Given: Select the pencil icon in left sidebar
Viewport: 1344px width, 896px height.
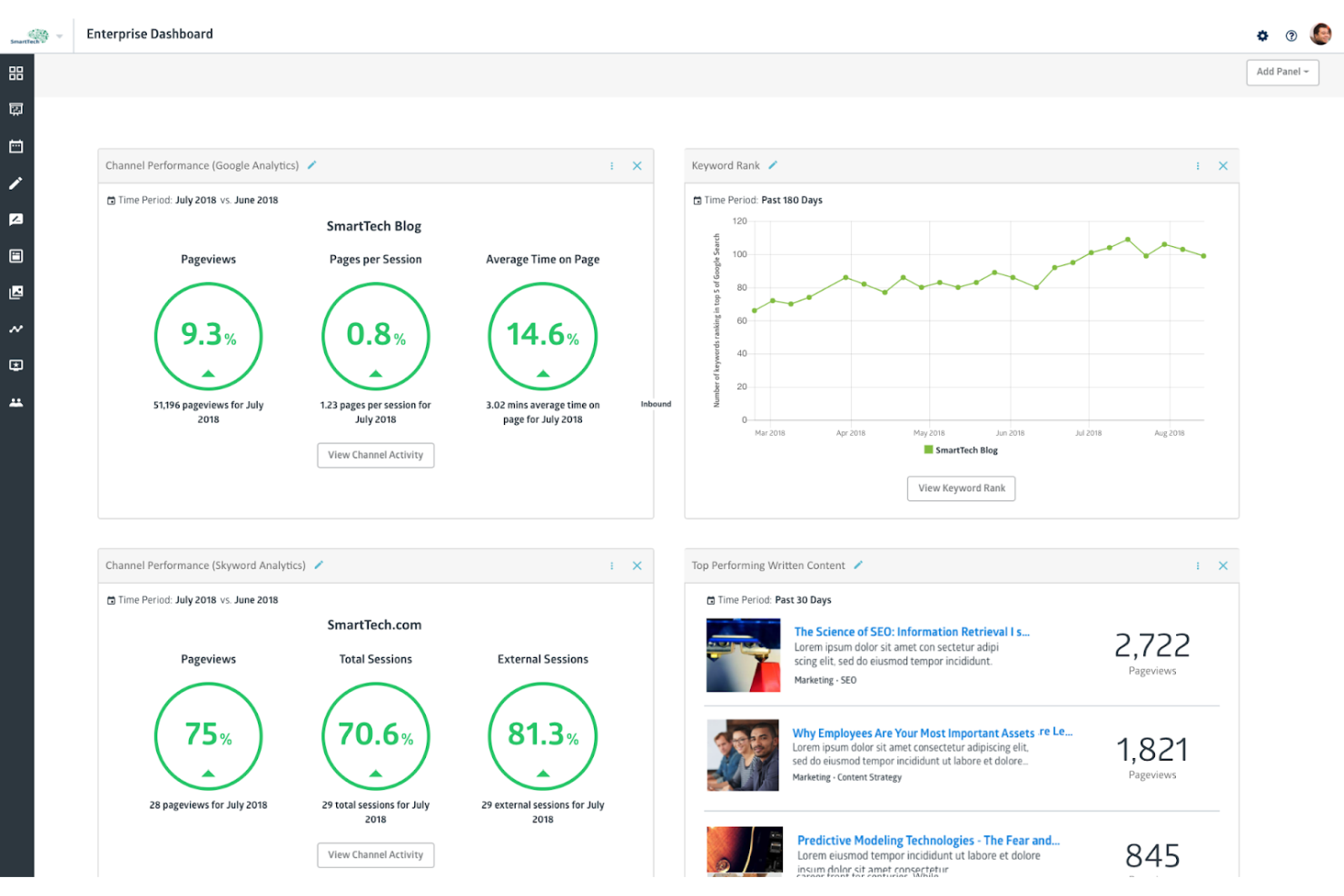Looking at the screenshot, I should click(x=16, y=183).
